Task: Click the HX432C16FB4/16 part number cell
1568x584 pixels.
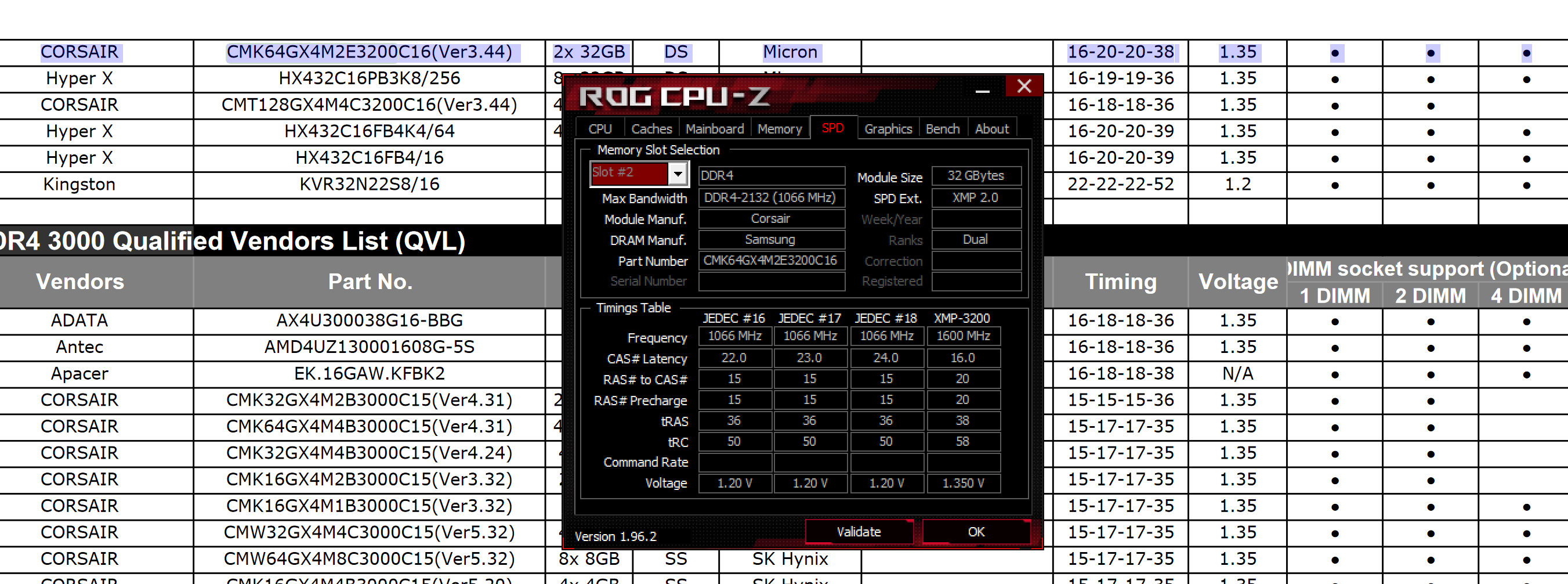Action: [370, 158]
